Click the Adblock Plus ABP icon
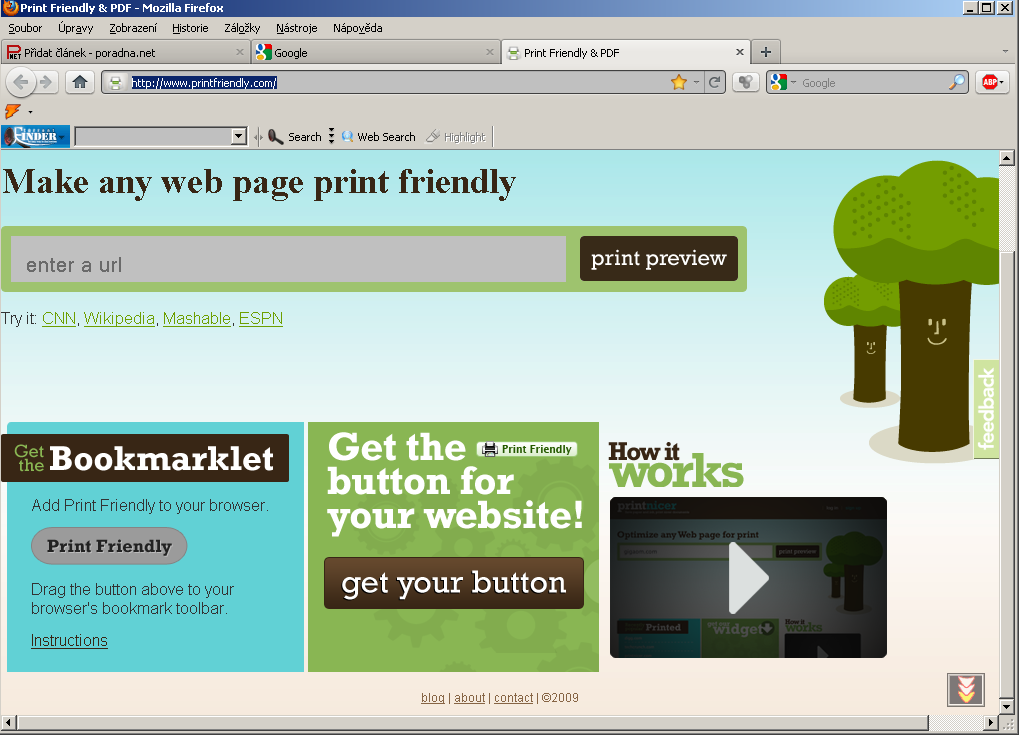This screenshot has height=735, width=1019. 989,83
